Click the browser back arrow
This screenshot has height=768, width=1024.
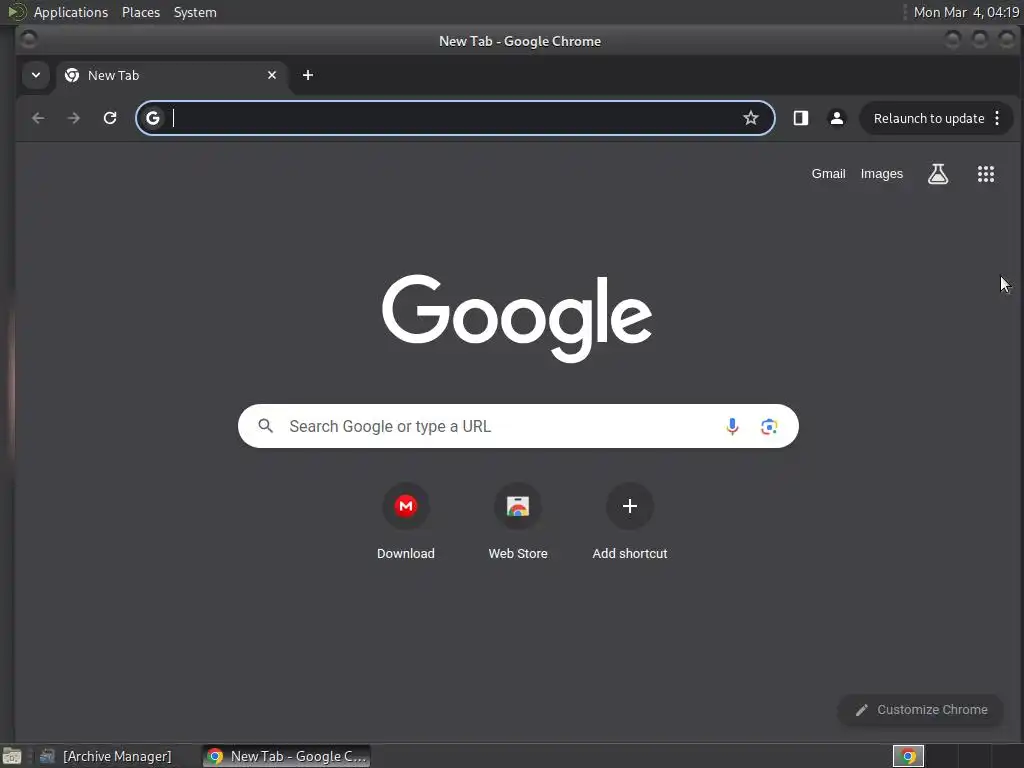pyautogui.click(x=39, y=118)
